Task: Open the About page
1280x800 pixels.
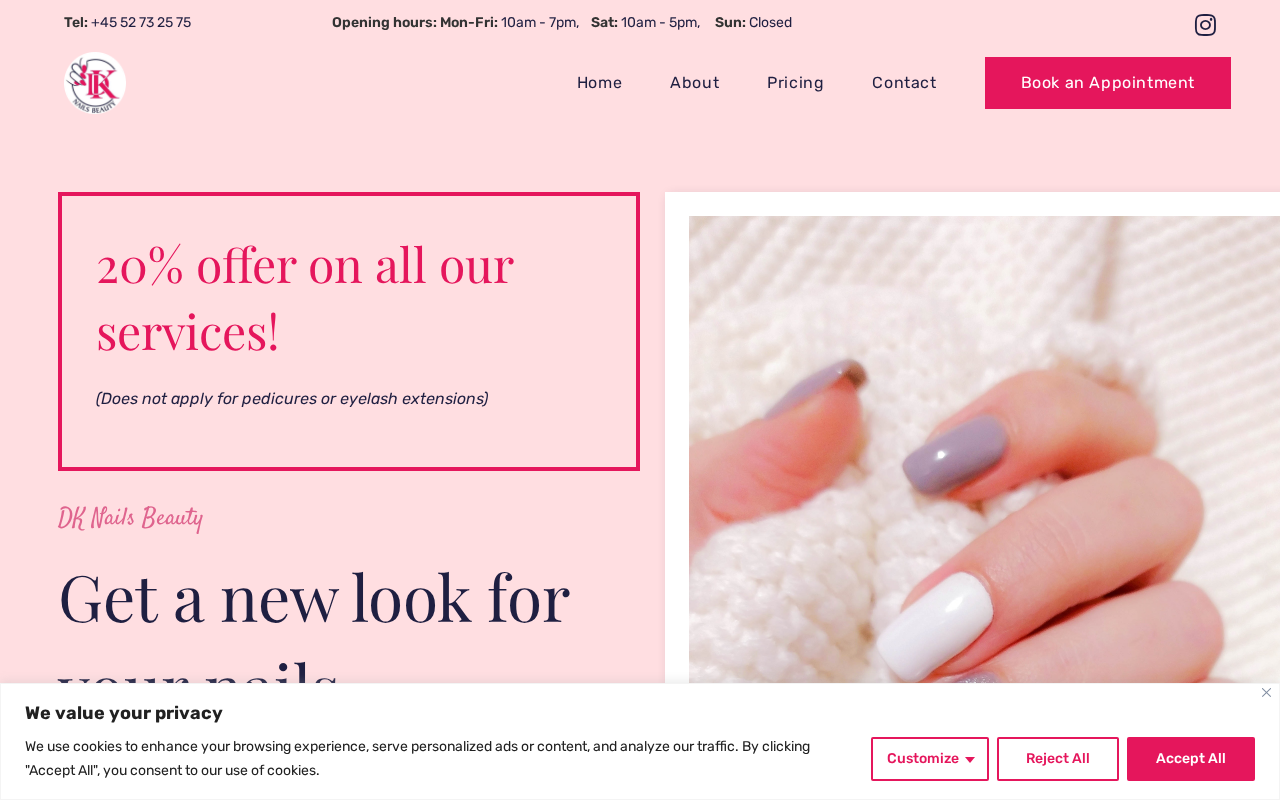Action: pos(694,83)
